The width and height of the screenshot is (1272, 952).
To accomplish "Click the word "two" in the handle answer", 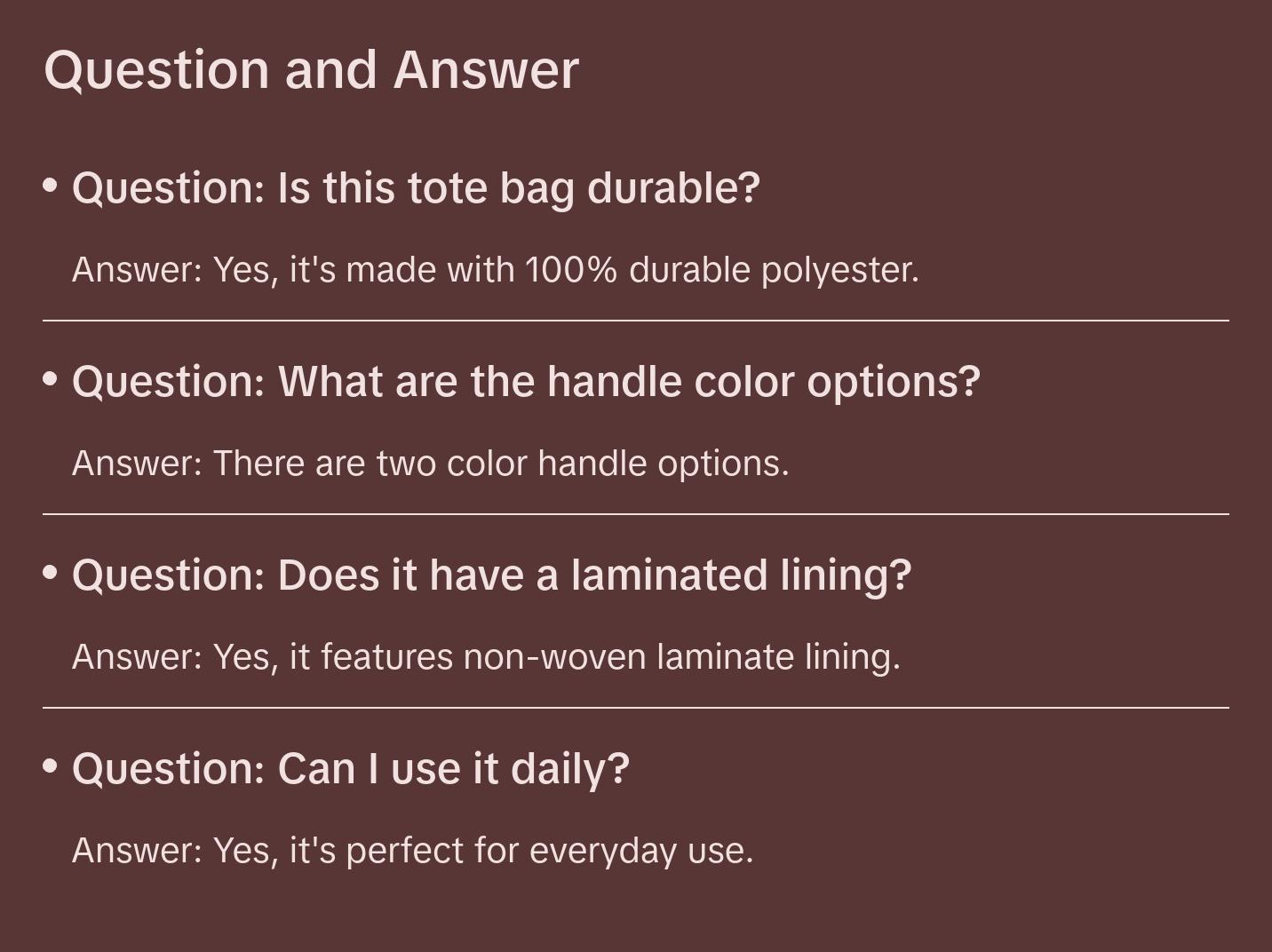I will click(406, 464).
